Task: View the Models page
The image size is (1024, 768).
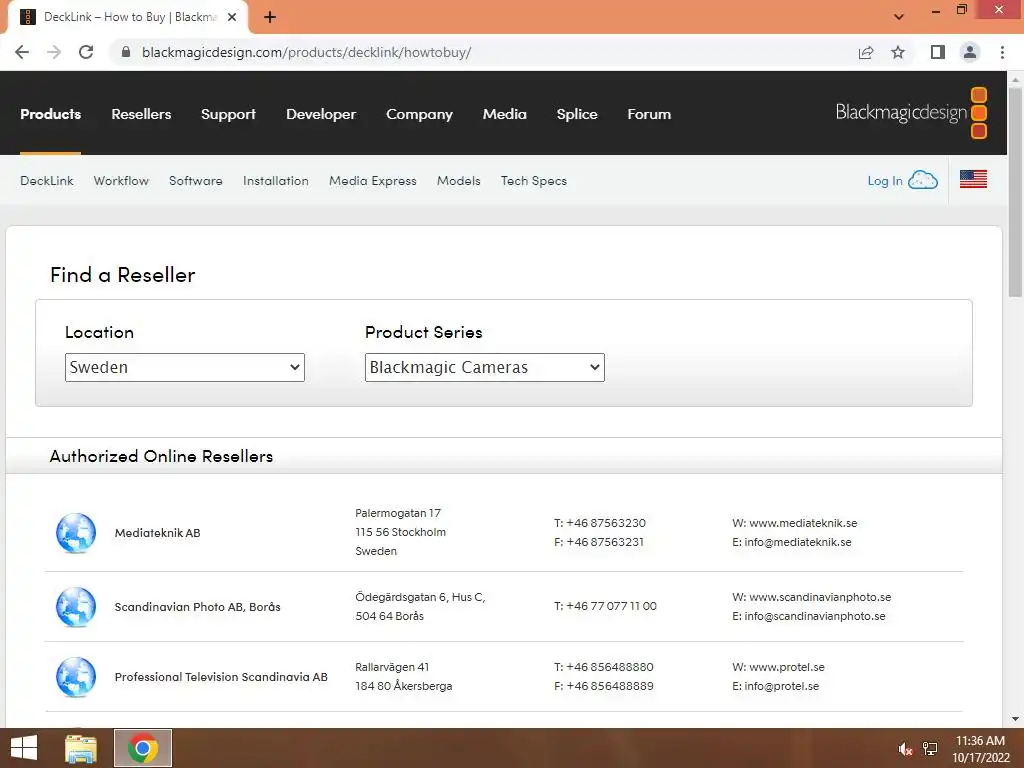Action: coord(458,181)
